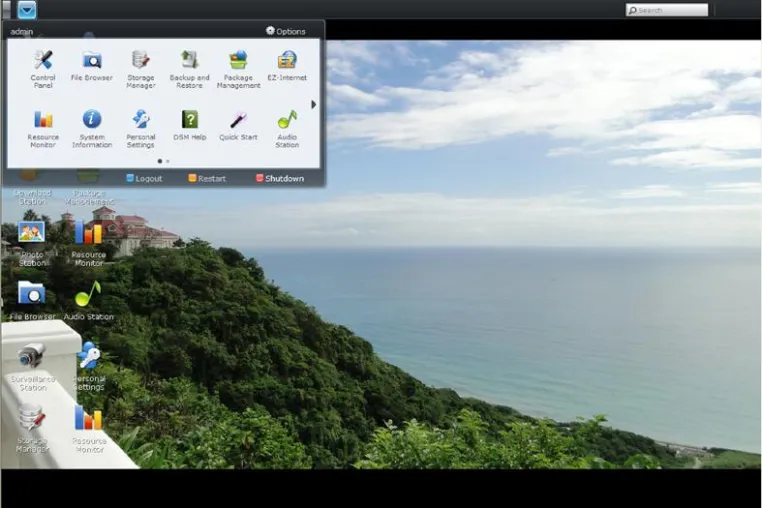
Task: Click the Search field
Action: [667, 10]
